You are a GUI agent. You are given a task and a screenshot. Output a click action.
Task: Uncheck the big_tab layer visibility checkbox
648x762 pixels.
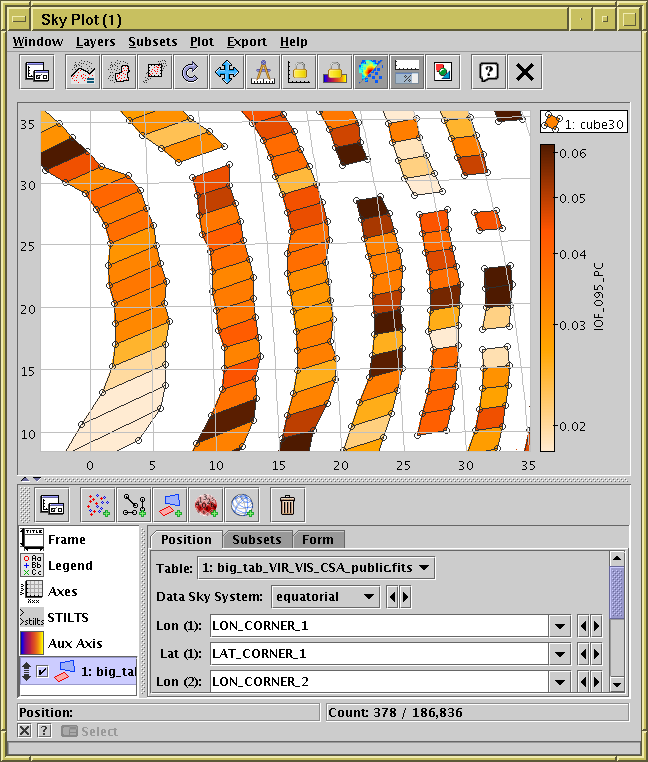click(x=42, y=672)
